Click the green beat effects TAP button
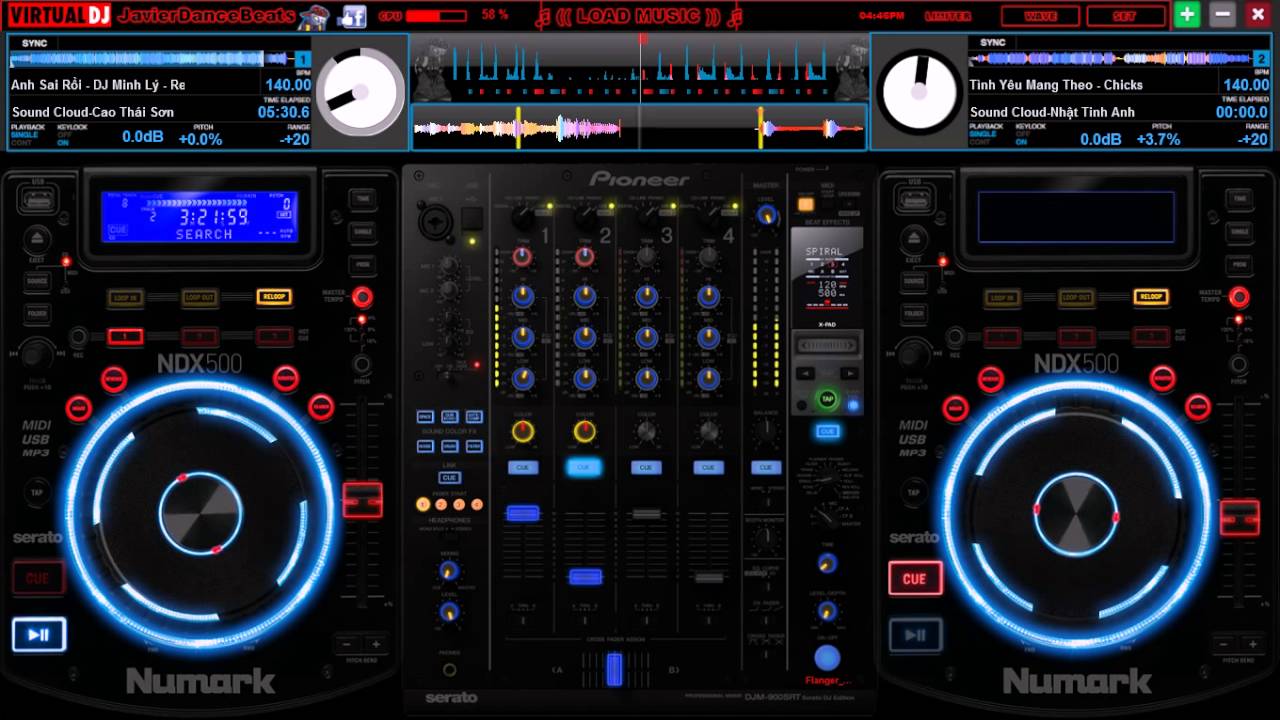 pyautogui.click(x=827, y=399)
